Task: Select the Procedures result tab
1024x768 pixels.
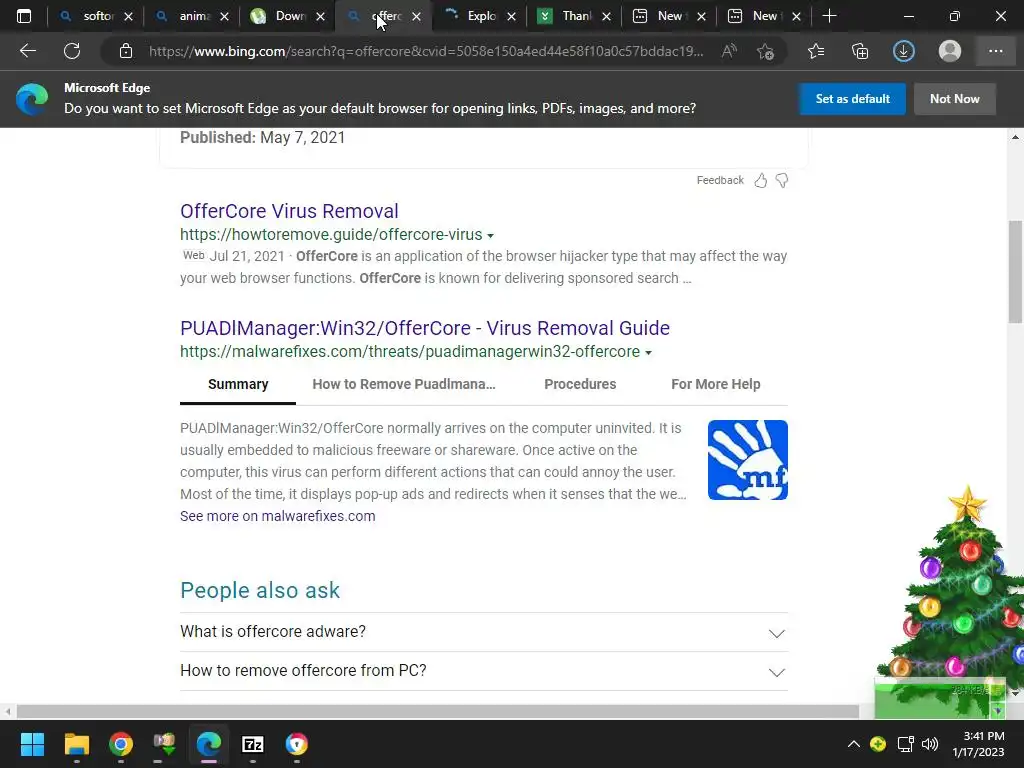Action: click(580, 384)
